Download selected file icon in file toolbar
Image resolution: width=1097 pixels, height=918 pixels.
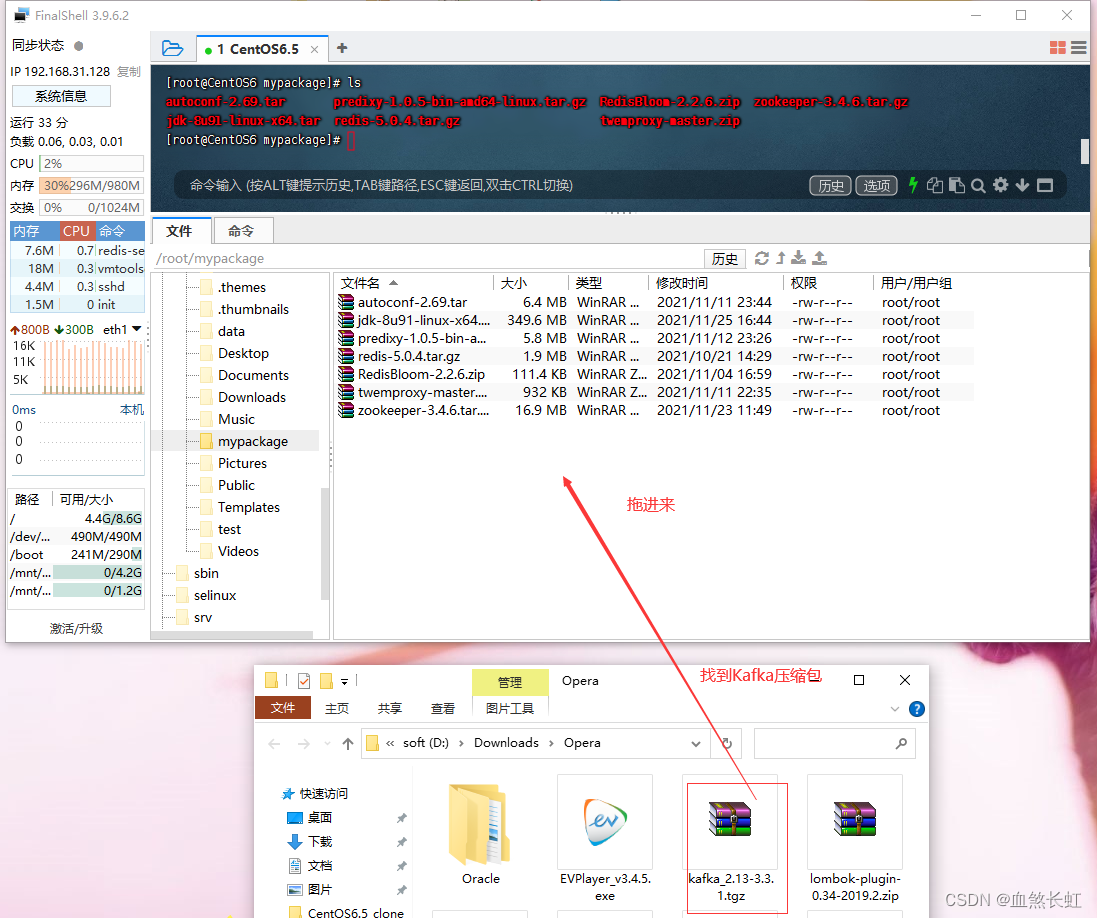798,258
